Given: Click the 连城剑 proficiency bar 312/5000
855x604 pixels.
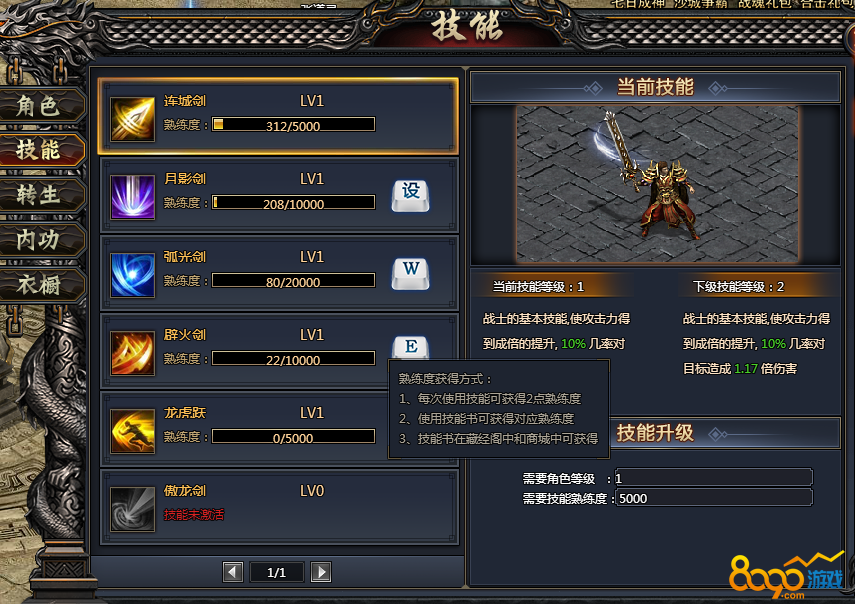Looking at the screenshot, I should [x=293, y=124].
